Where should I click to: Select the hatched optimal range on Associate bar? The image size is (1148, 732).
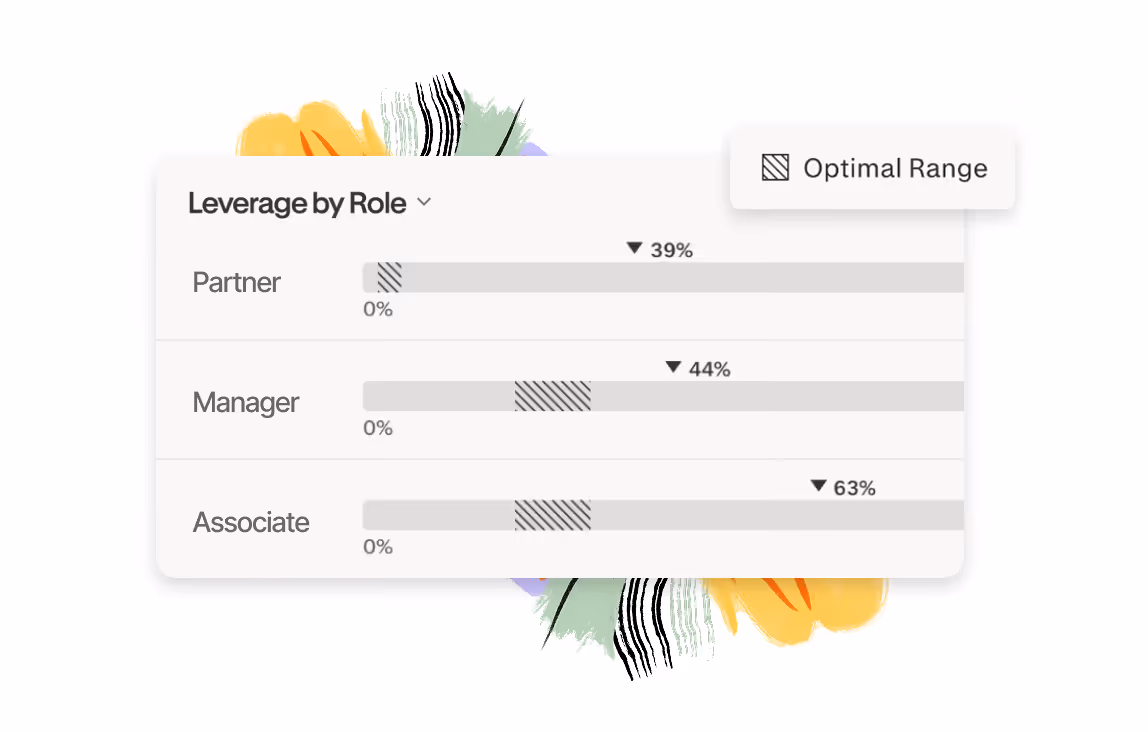[552, 516]
